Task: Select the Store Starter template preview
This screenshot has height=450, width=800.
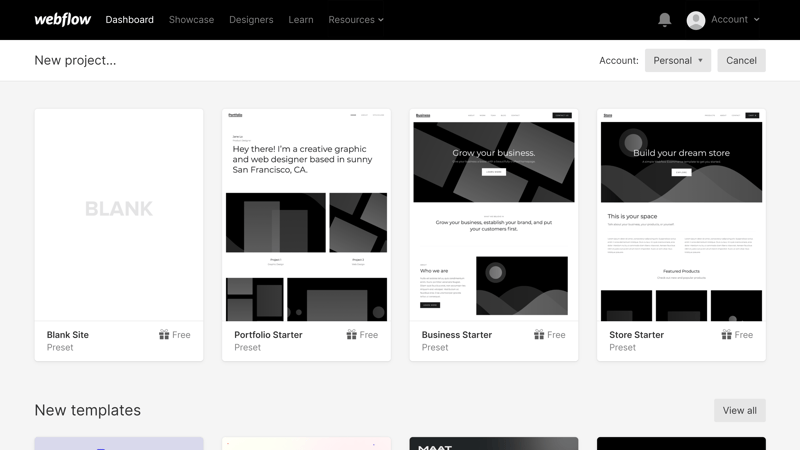Action: [x=681, y=214]
